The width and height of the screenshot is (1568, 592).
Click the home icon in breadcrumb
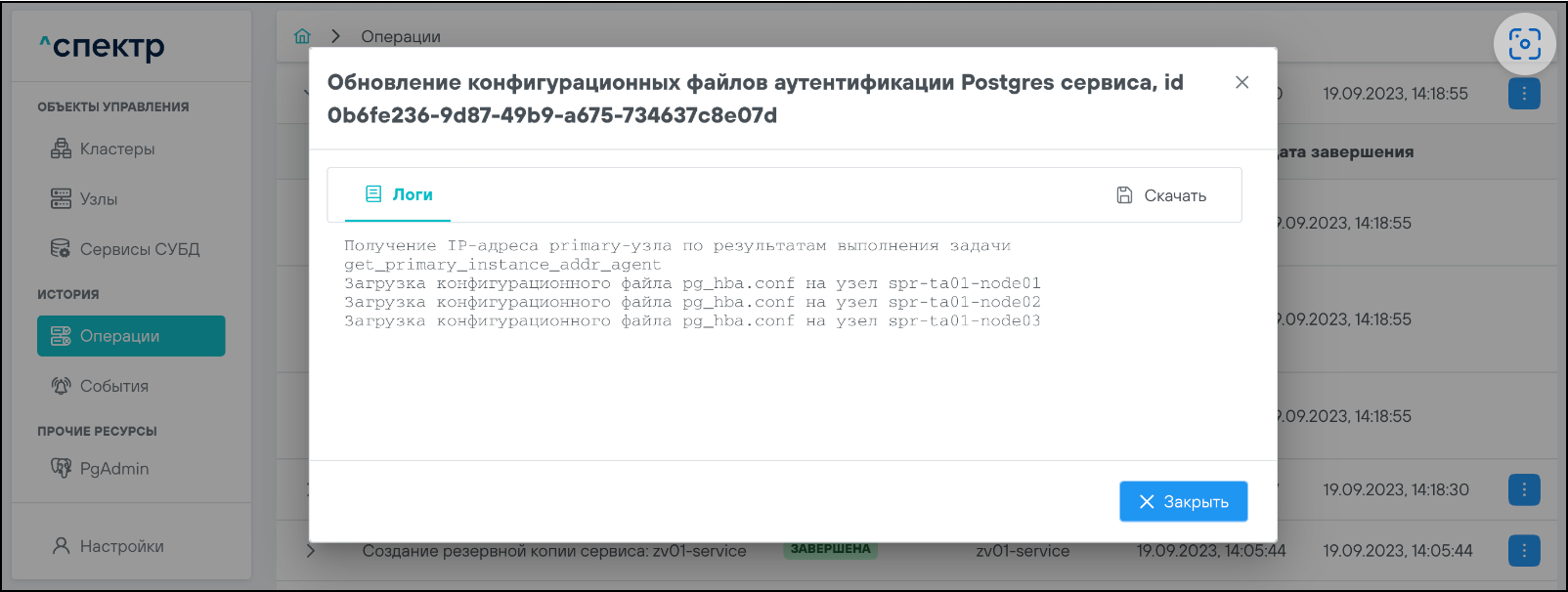[x=302, y=36]
